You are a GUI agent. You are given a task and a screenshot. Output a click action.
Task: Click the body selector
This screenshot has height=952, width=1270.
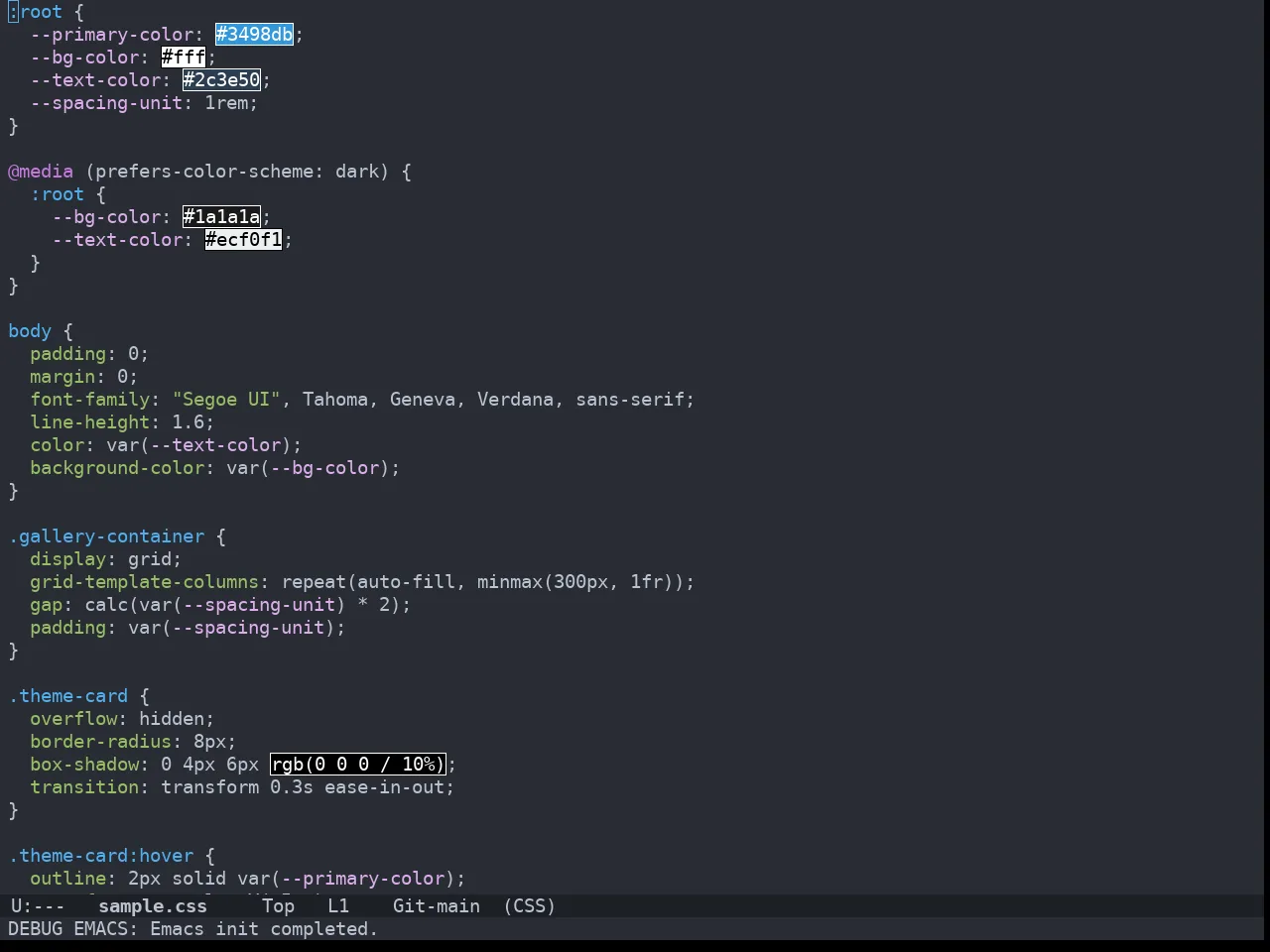(30, 331)
